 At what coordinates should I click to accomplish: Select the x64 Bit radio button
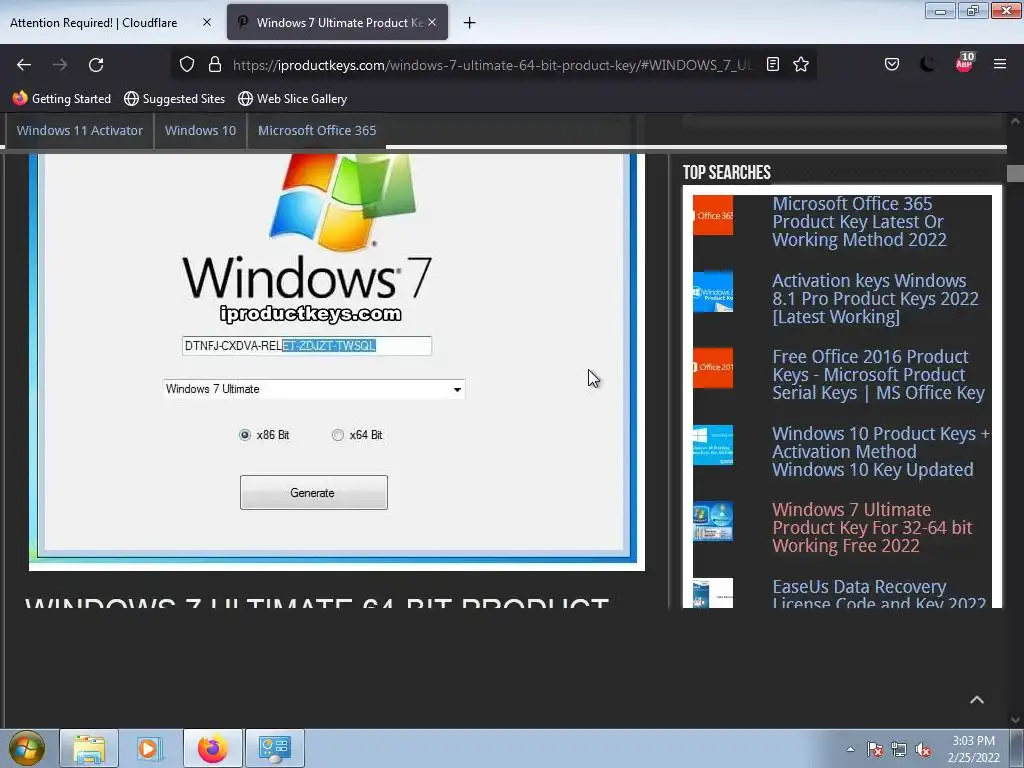tap(338, 435)
